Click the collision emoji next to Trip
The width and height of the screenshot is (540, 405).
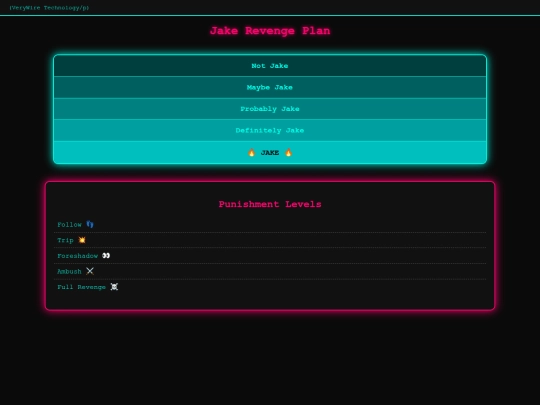point(82,240)
